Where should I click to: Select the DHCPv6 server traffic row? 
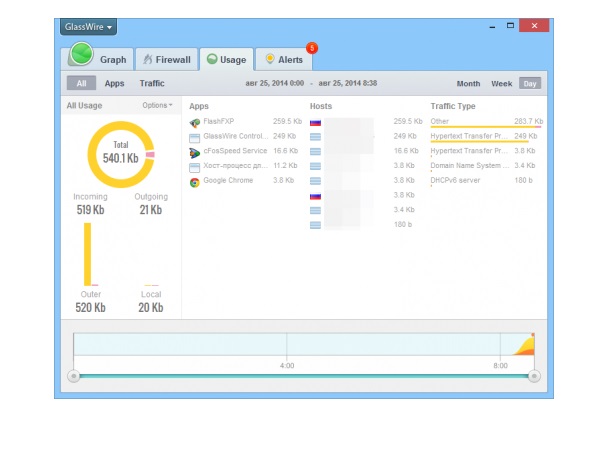(x=487, y=180)
